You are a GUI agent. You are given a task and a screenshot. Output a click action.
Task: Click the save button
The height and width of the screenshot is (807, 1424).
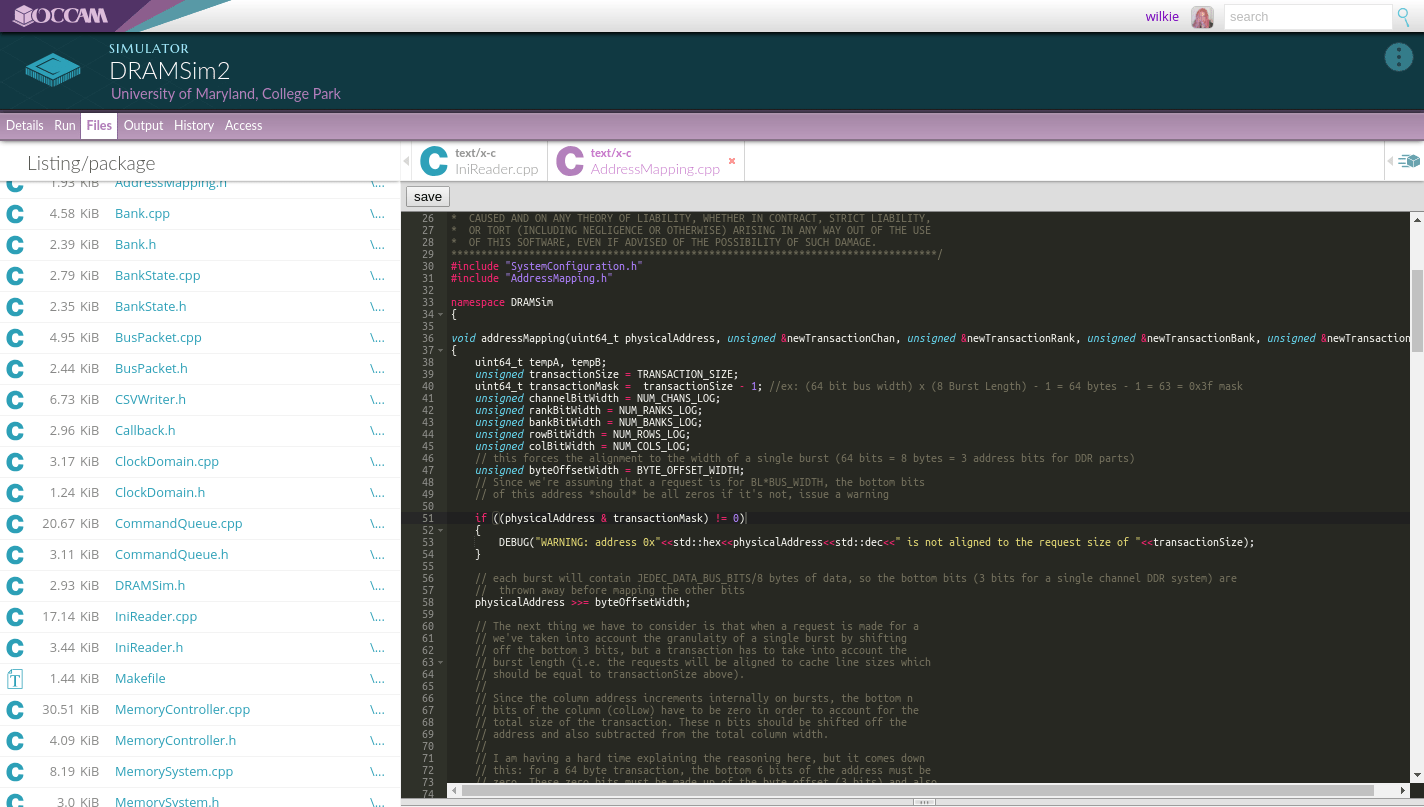coord(428,196)
